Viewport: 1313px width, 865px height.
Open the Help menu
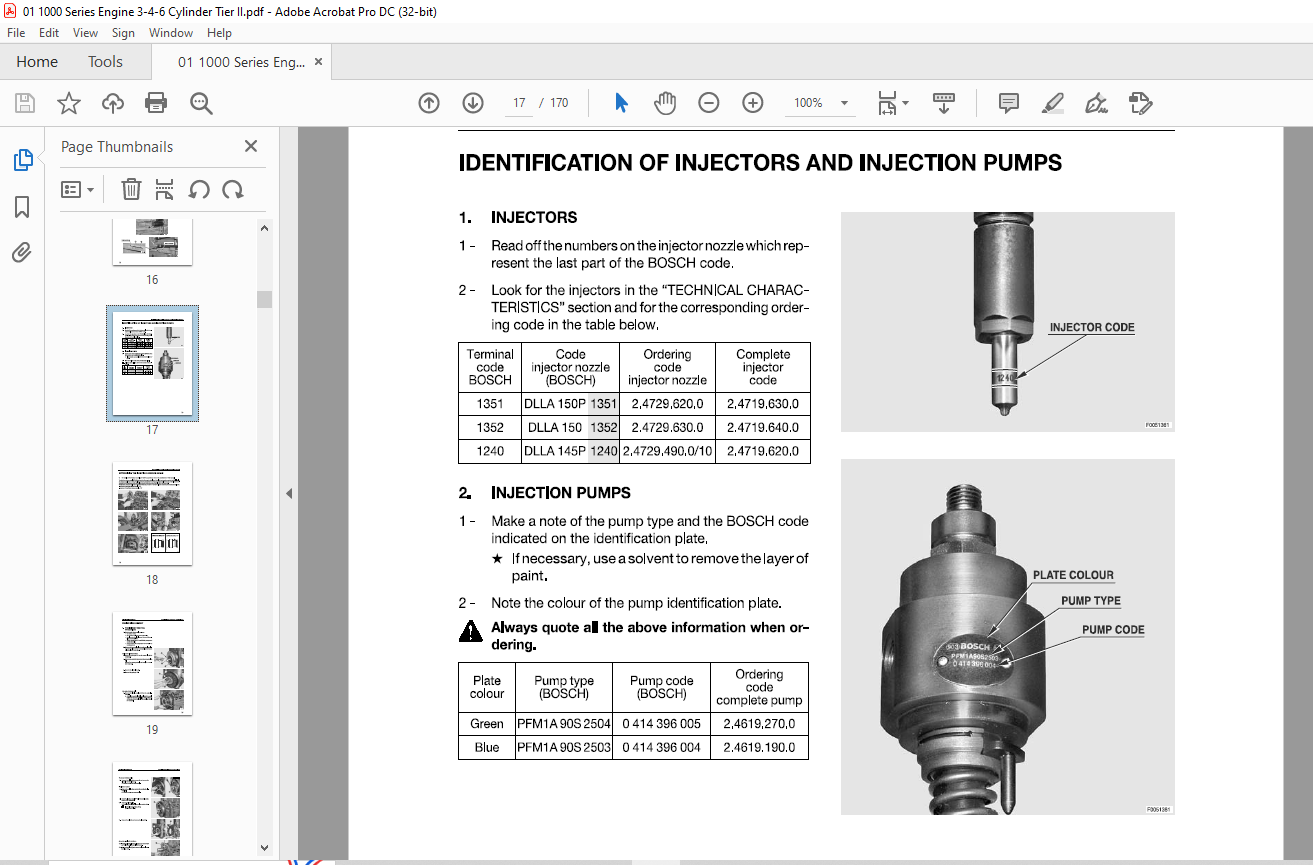pyautogui.click(x=219, y=33)
